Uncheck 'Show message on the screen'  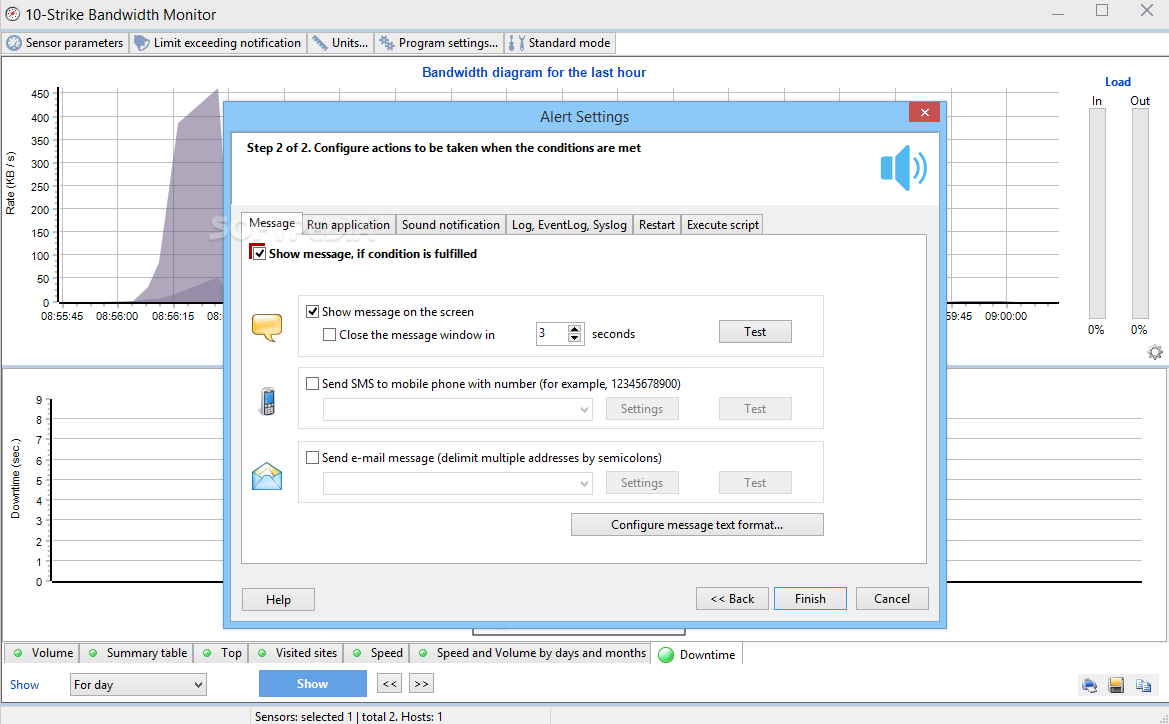(x=312, y=312)
